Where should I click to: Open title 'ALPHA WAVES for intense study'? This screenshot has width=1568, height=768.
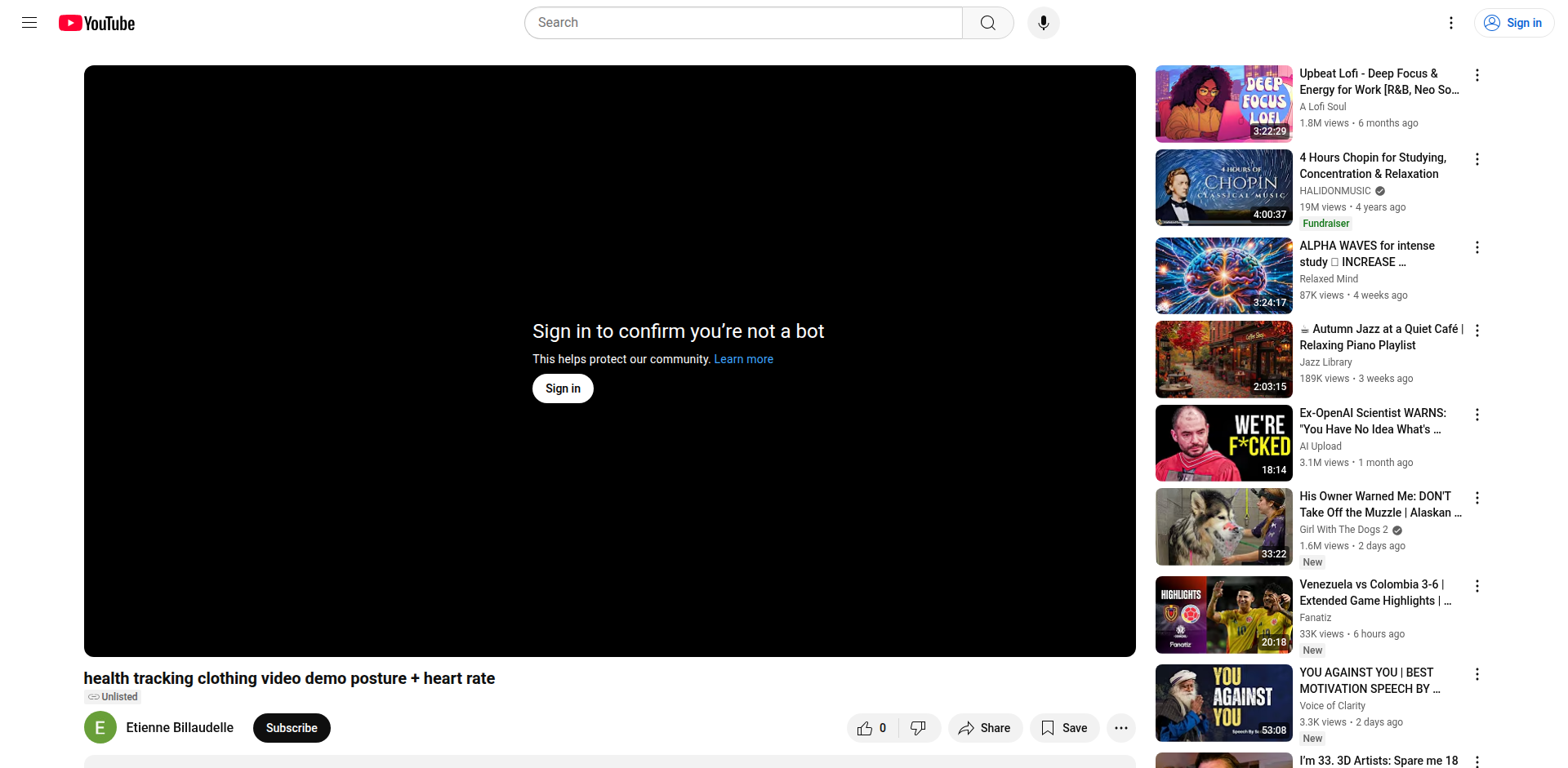[1367, 254]
